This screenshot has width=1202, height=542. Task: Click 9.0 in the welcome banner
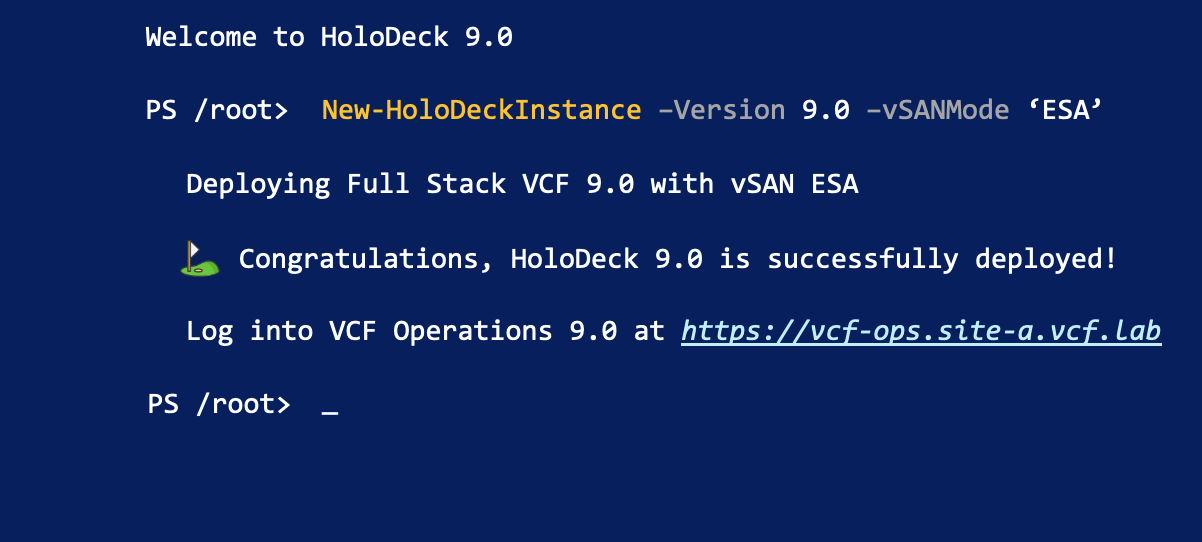(x=489, y=38)
